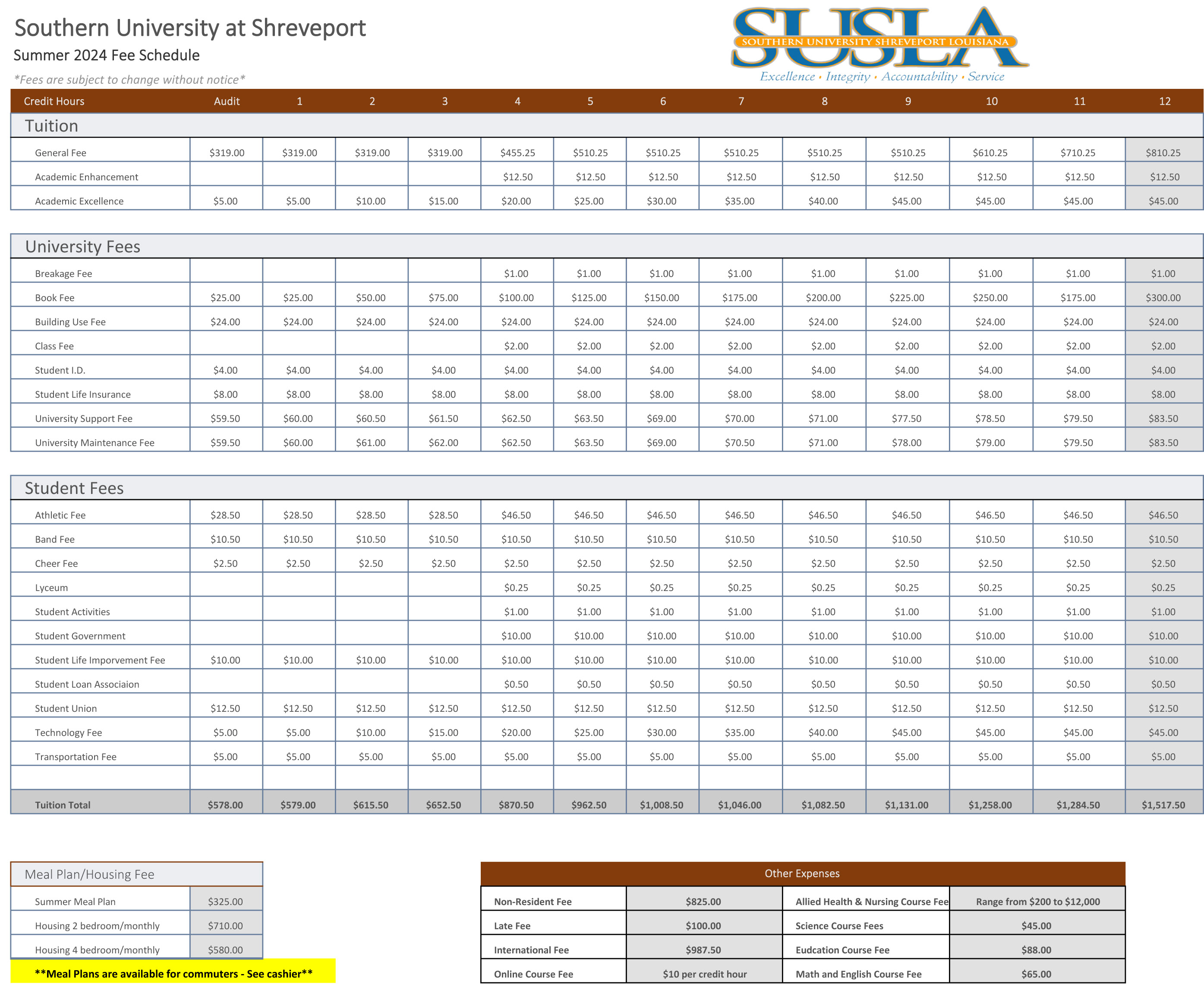The image size is (1204, 984).
Task: Click the 'Student Fees' section heading
Action: (74, 488)
